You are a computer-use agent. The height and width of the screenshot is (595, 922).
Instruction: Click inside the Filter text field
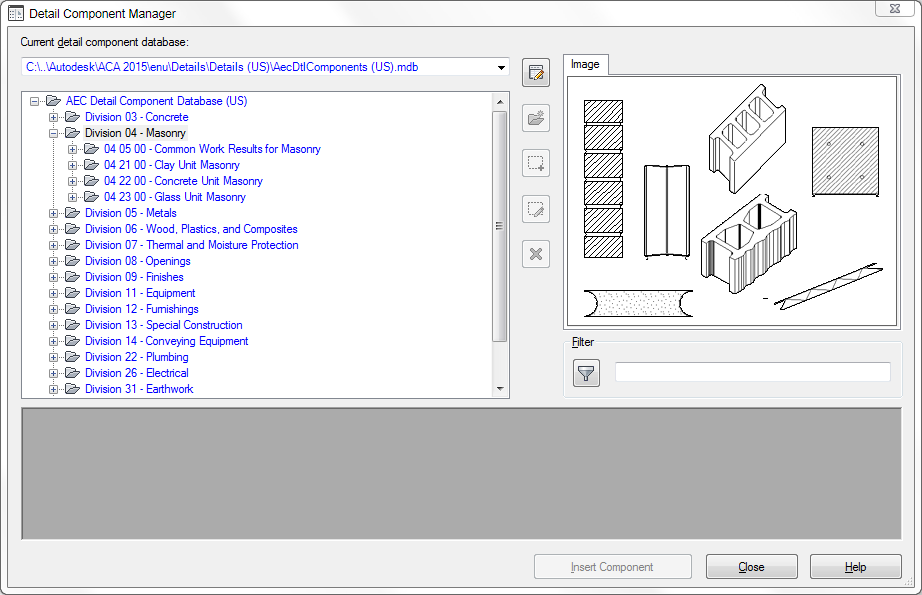click(x=750, y=371)
